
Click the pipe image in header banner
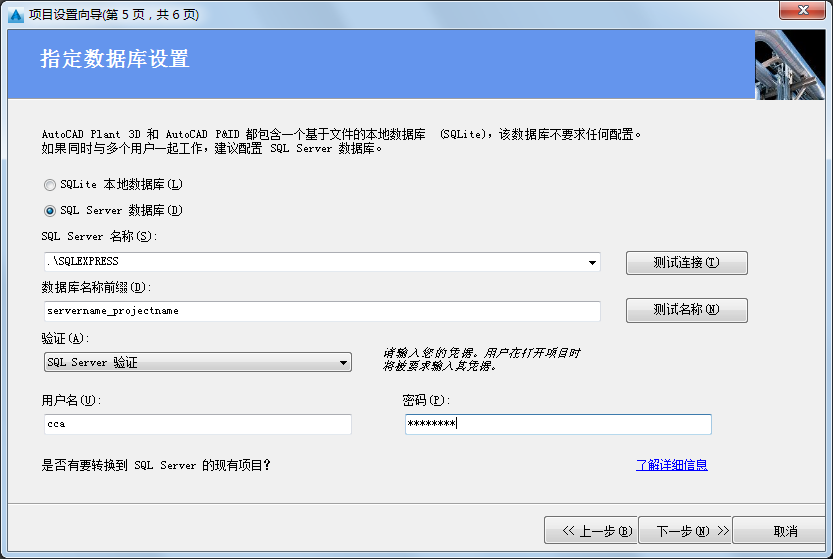(x=790, y=64)
